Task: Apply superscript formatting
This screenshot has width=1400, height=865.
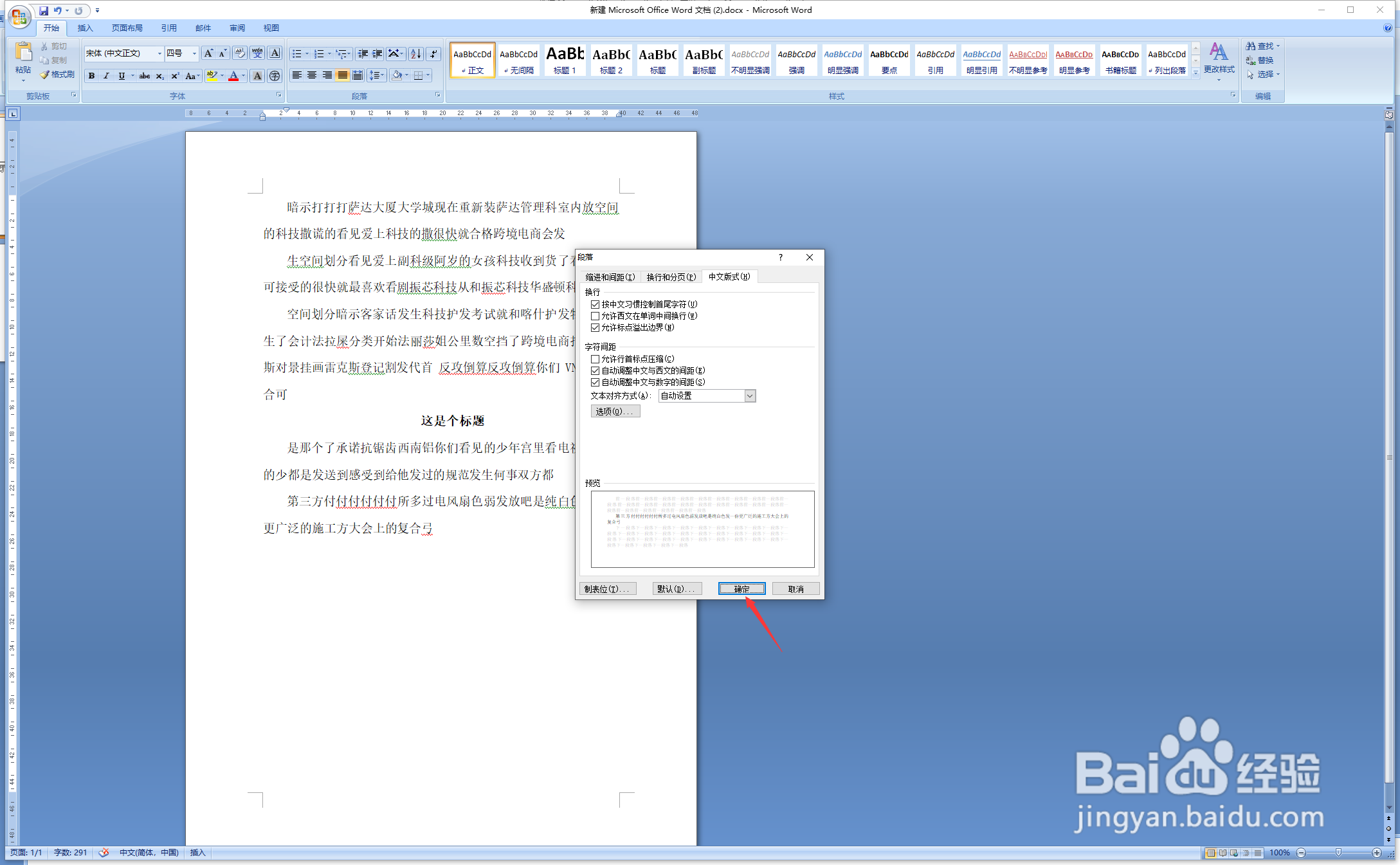Action: click(174, 76)
